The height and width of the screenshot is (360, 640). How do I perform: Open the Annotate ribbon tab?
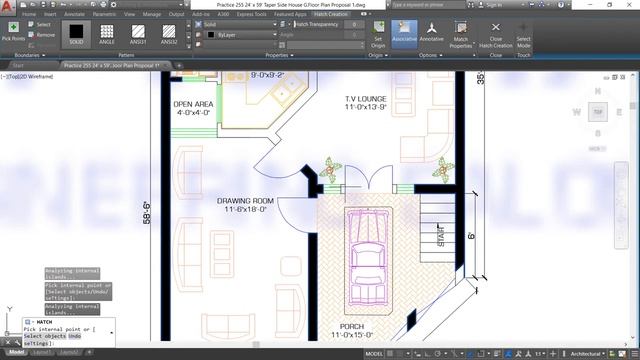pyautogui.click(x=74, y=14)
